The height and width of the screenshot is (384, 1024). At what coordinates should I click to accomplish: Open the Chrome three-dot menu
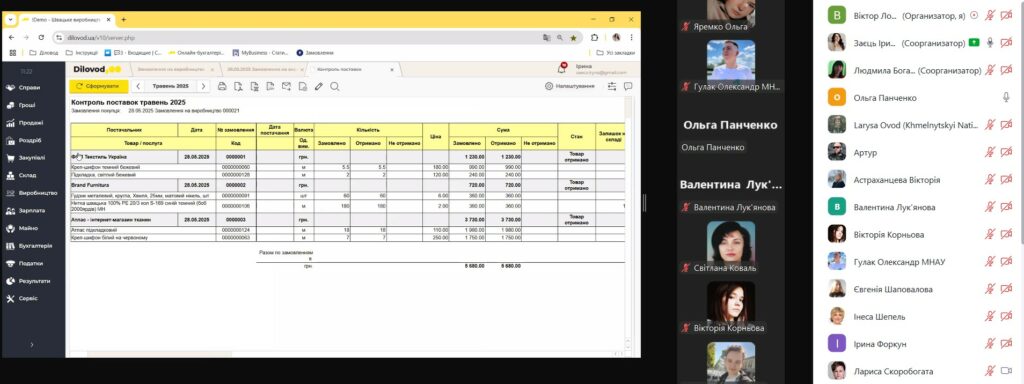pos(632,38)
